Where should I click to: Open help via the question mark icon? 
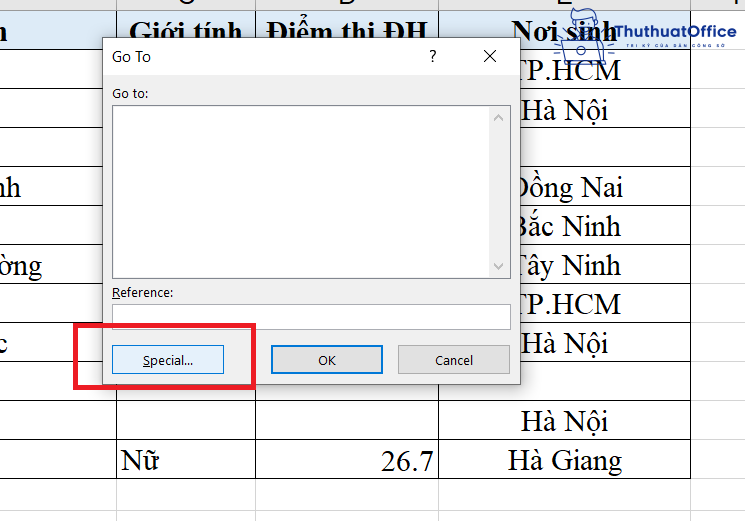(x=432, y=57)
